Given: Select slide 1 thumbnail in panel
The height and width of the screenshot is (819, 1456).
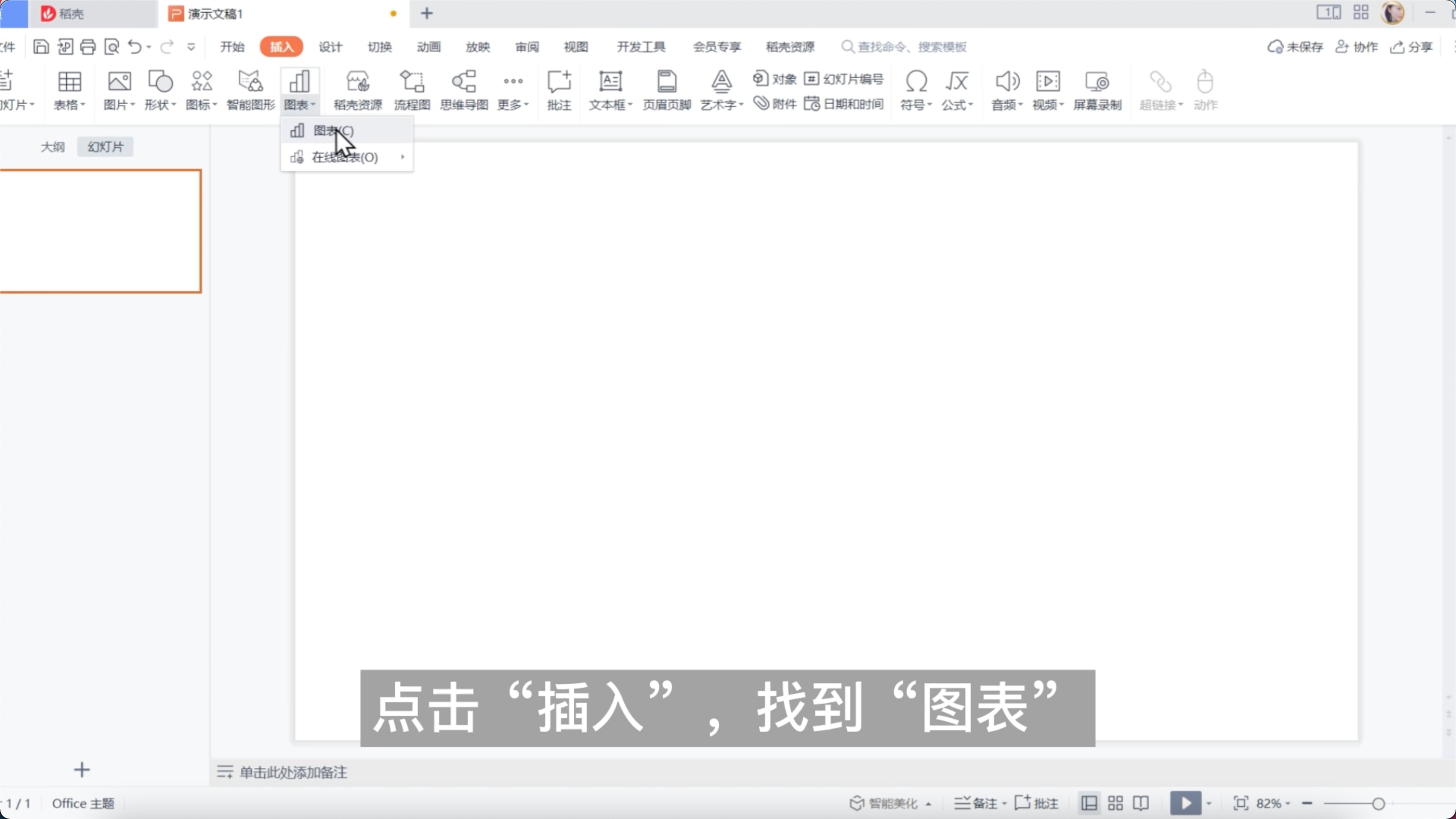Looking at the screenshot, I should 100,231.
